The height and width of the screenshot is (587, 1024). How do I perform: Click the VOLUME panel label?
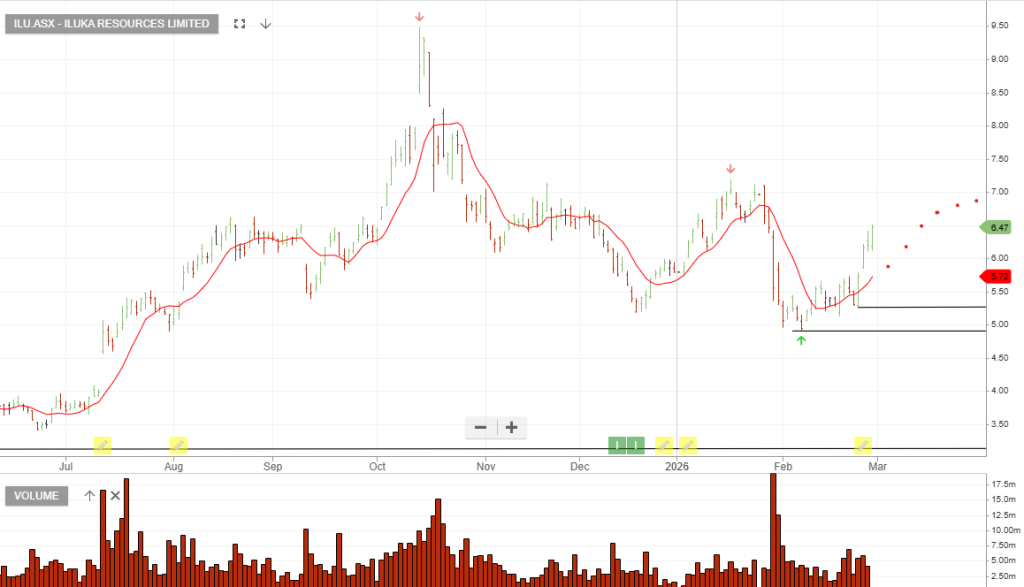coord(37,496)
